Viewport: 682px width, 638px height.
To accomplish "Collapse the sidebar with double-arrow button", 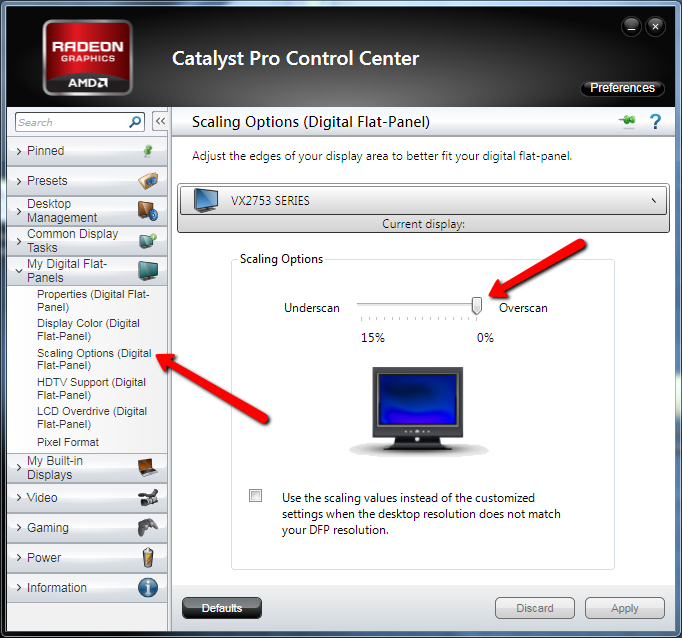I will 159,122.
